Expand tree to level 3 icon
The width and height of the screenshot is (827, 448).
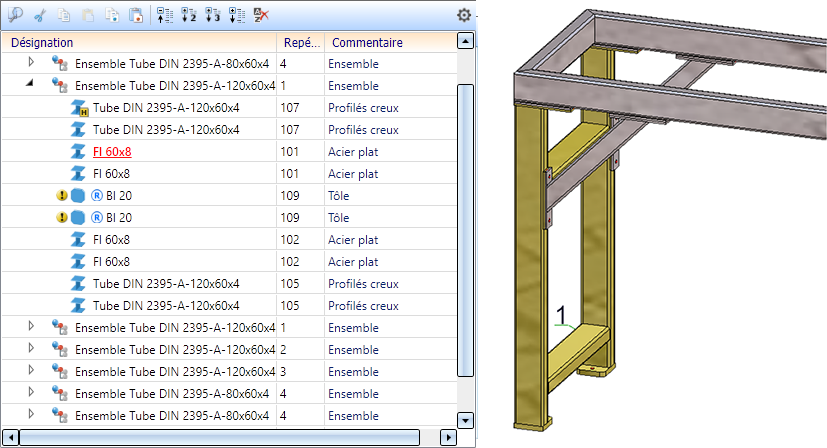[x=213, y=15]
